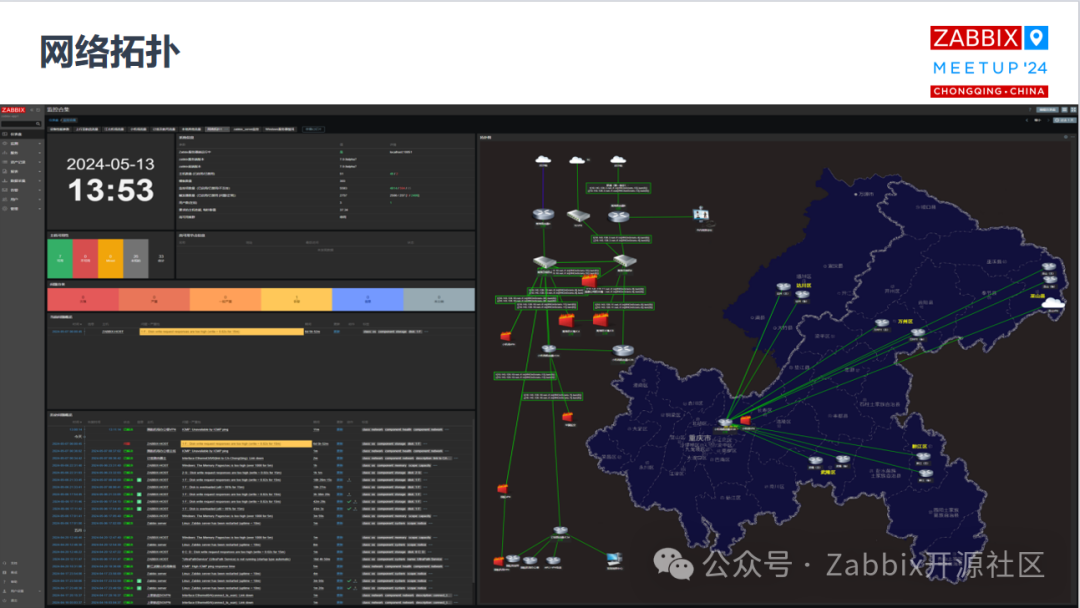
Task: Click the 重庆市 label on the map
Action: (x=699, y=438)
